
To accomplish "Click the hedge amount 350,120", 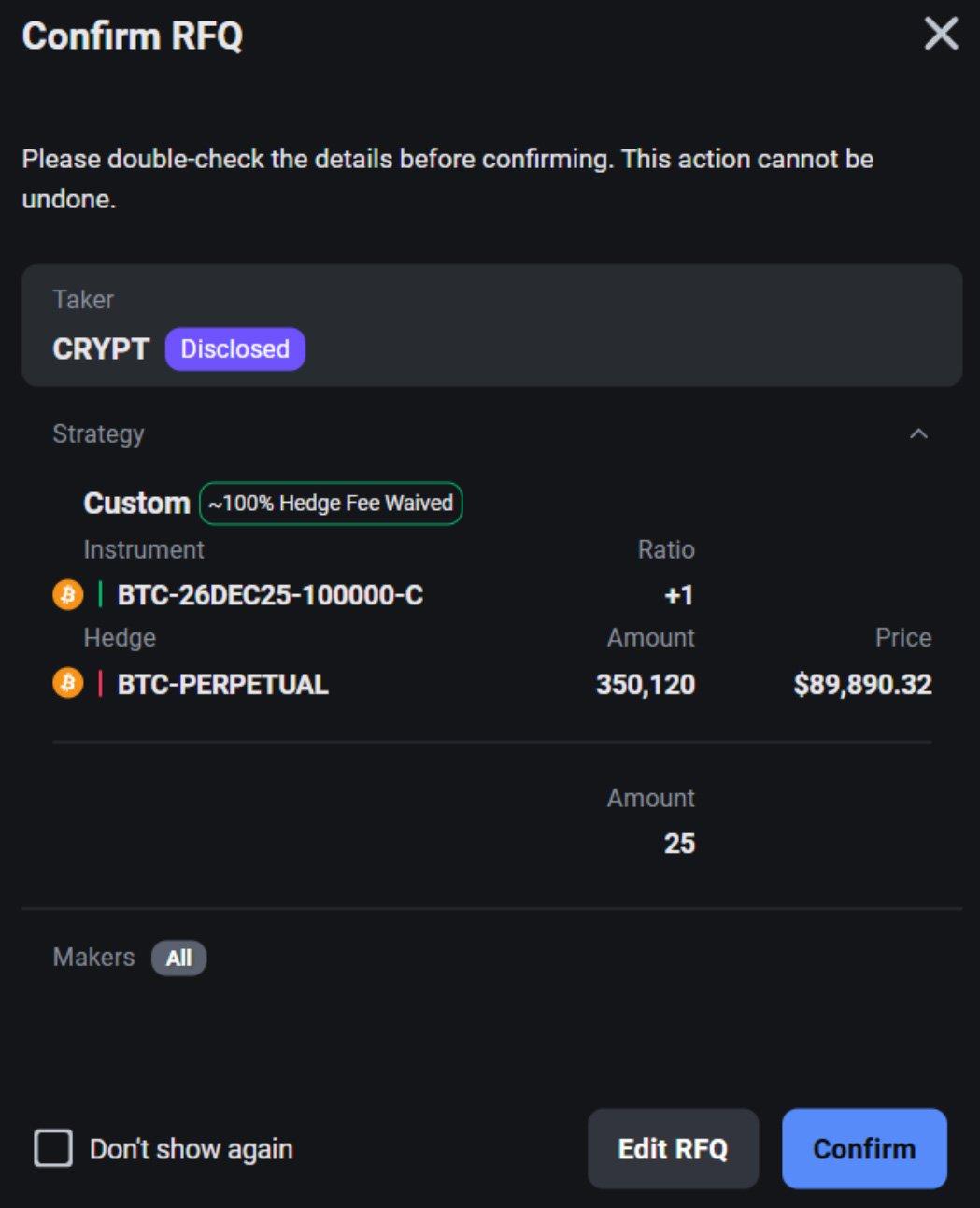I will point(646,685).
